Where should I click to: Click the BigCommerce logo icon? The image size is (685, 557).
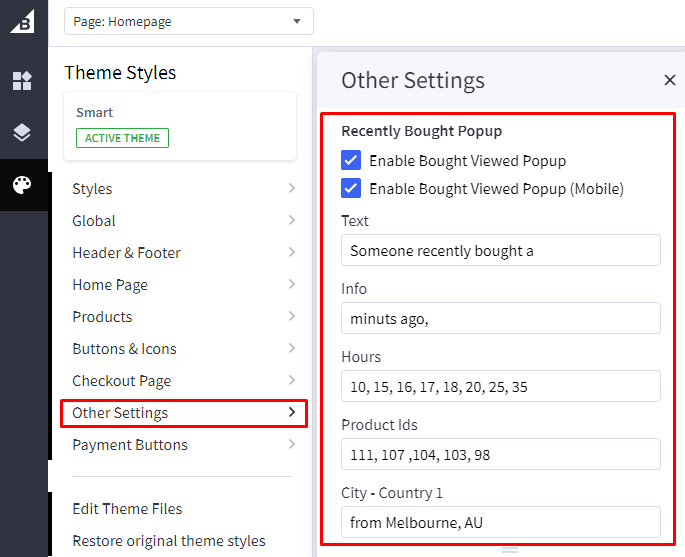(22, 20)
